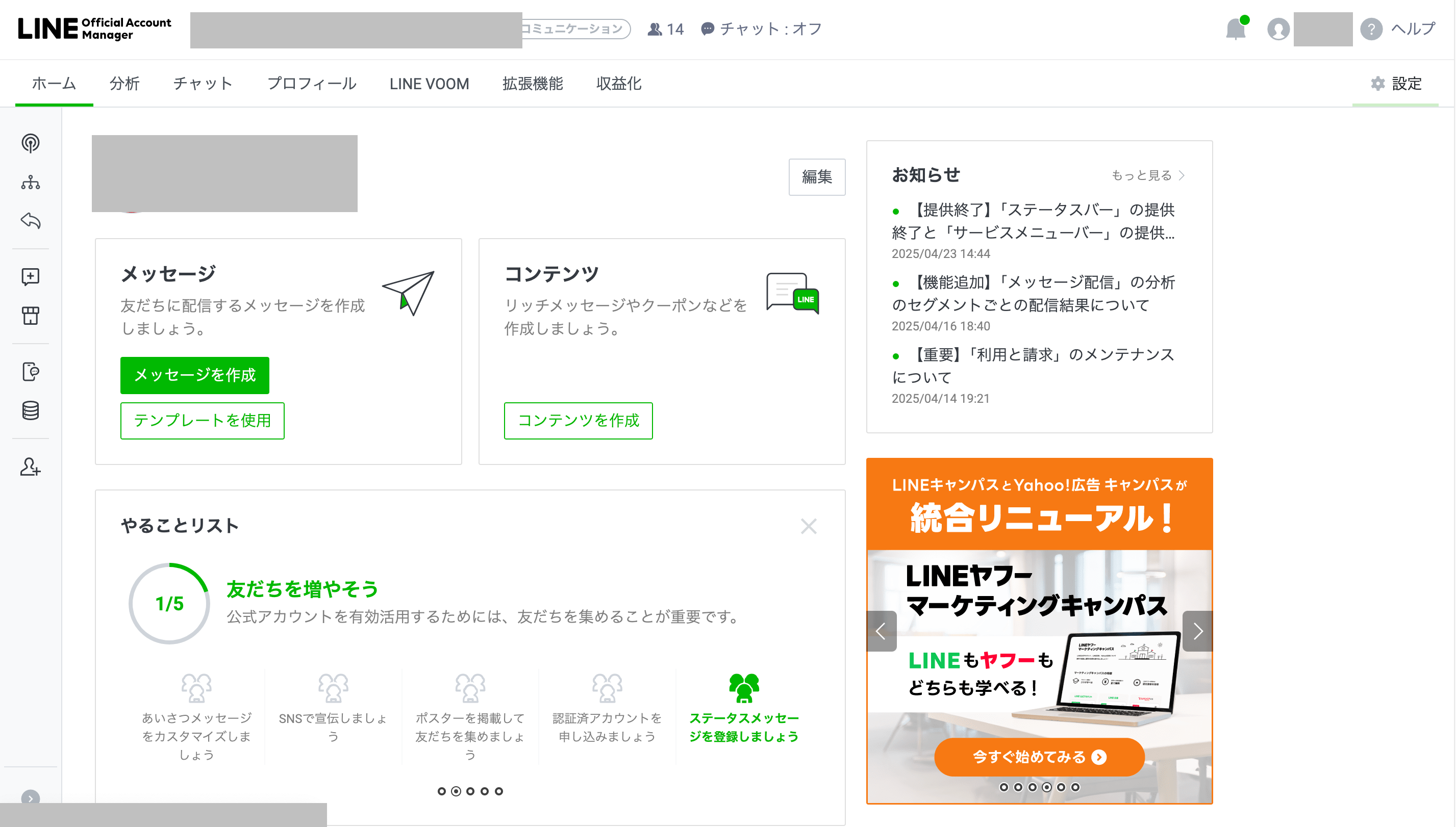Screen dimensions: 1456x827
Task: View the friends count indicator showing 14
Action: point(665,29)
